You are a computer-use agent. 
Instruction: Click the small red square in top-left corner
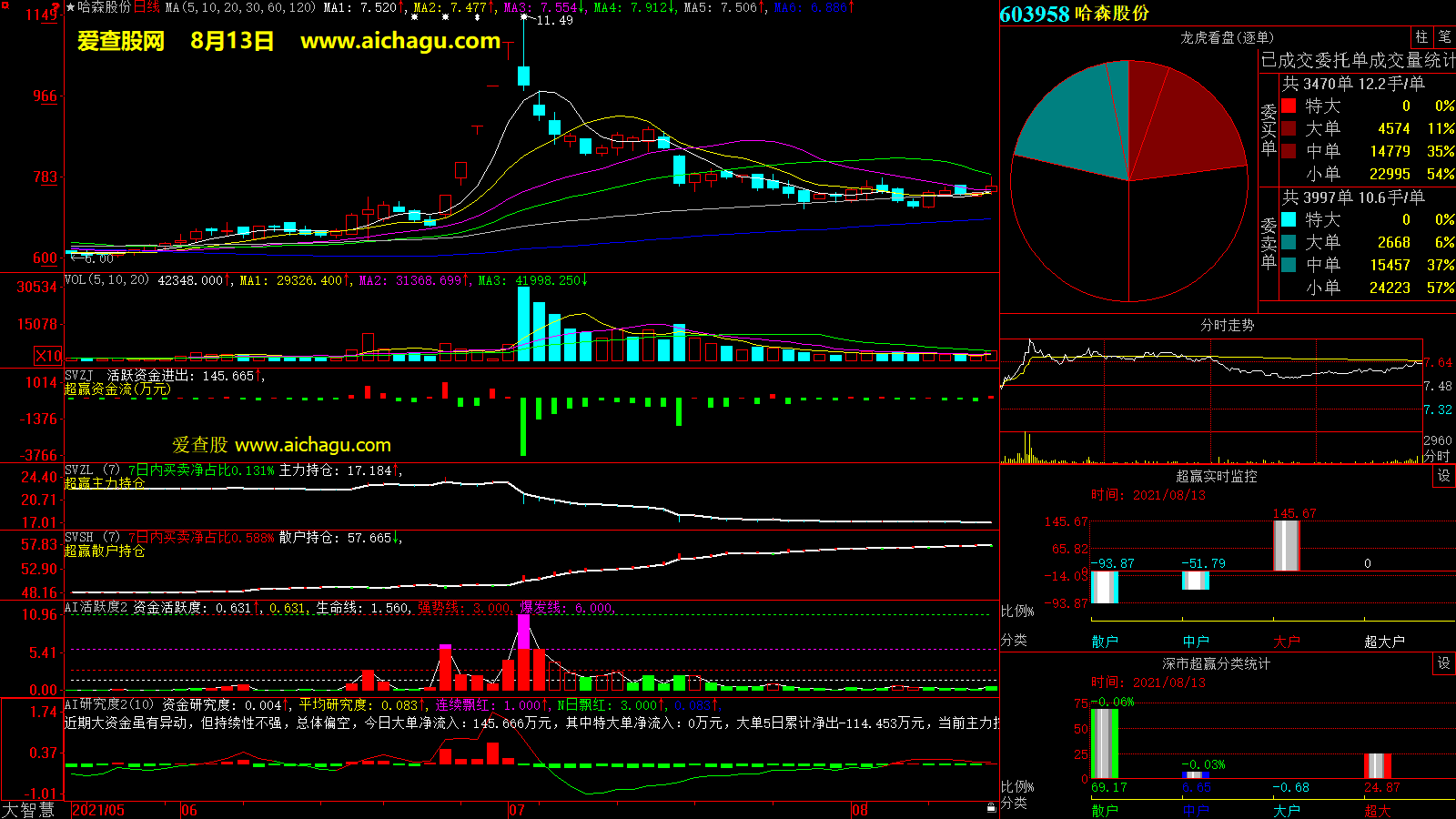pyautogui.click(x=5, y=5)
